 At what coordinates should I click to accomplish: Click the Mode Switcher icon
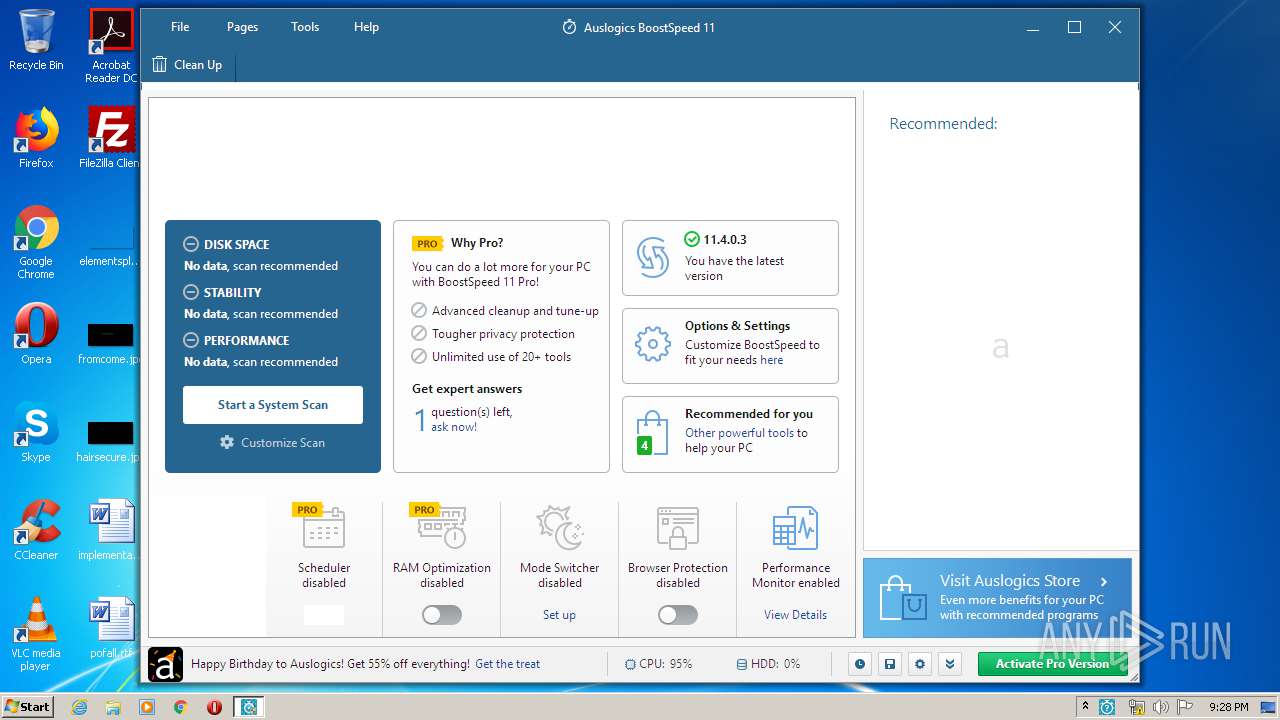coord(560,527)
